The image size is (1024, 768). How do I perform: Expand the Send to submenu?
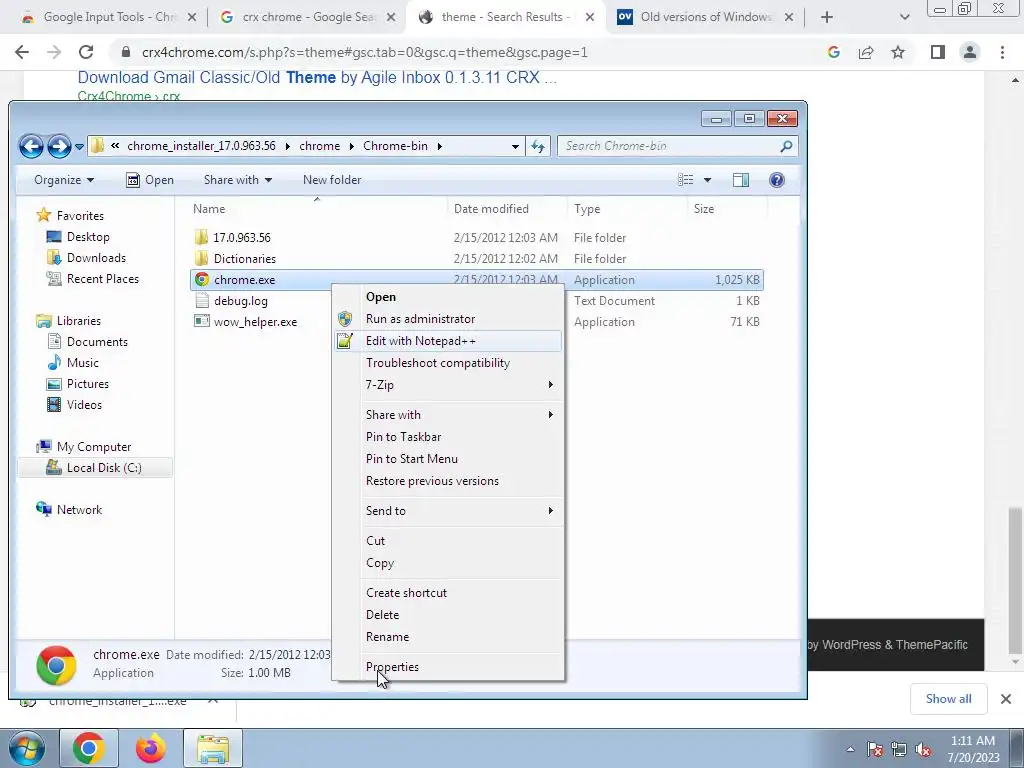pyautogui.click(x=447, y=511)
